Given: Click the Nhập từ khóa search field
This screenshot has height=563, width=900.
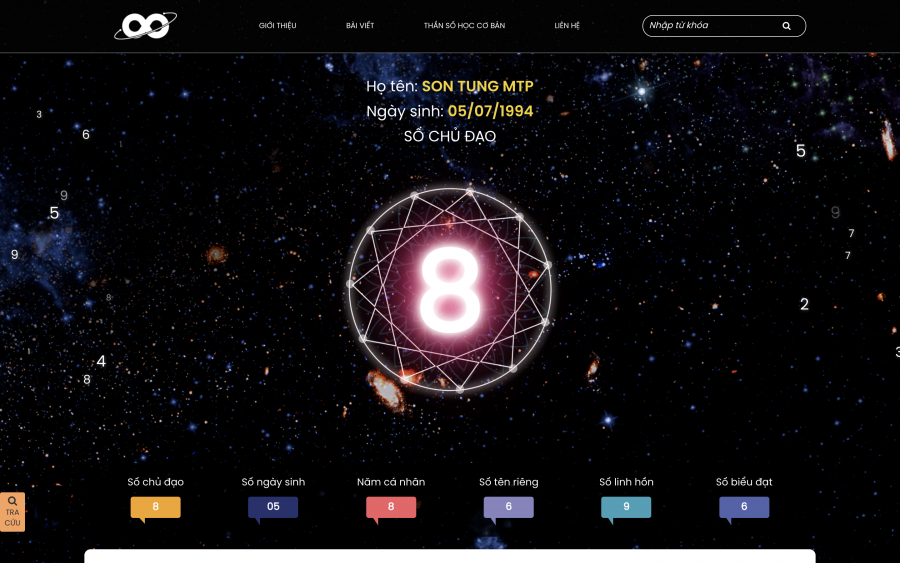Looking at the screenshot, I should coord(708,26).
